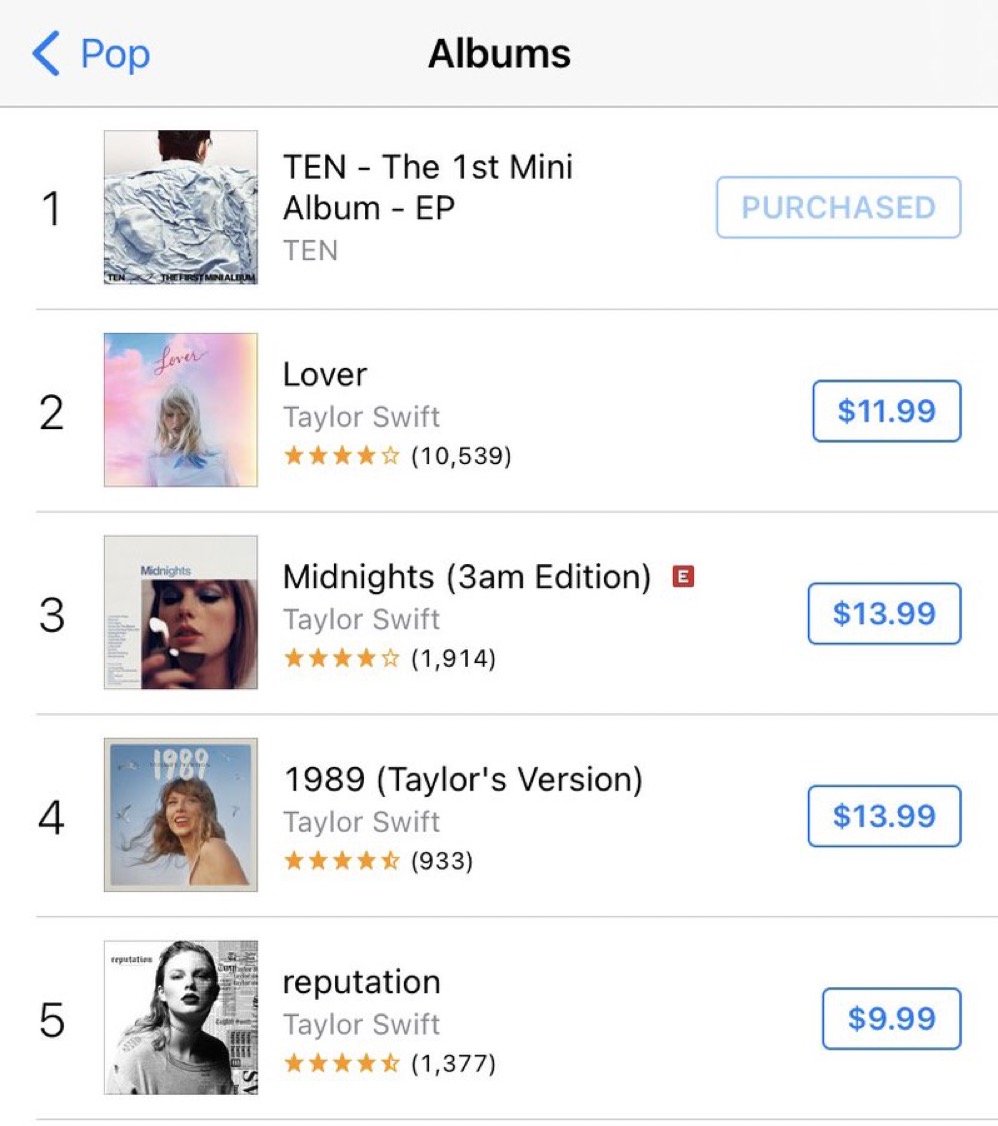Buy Midnights 3am Edition for $13.99

884,613
